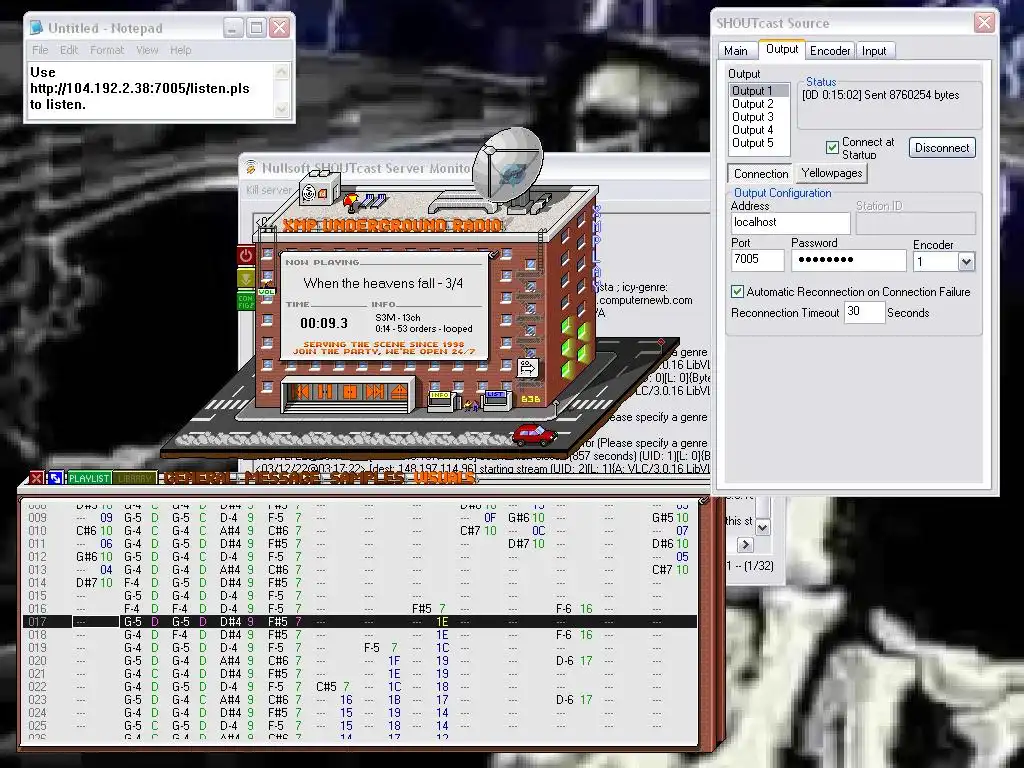Open the Encoder dropdown
This screenshot has width=1024, height=768.
tap(966, 262)
